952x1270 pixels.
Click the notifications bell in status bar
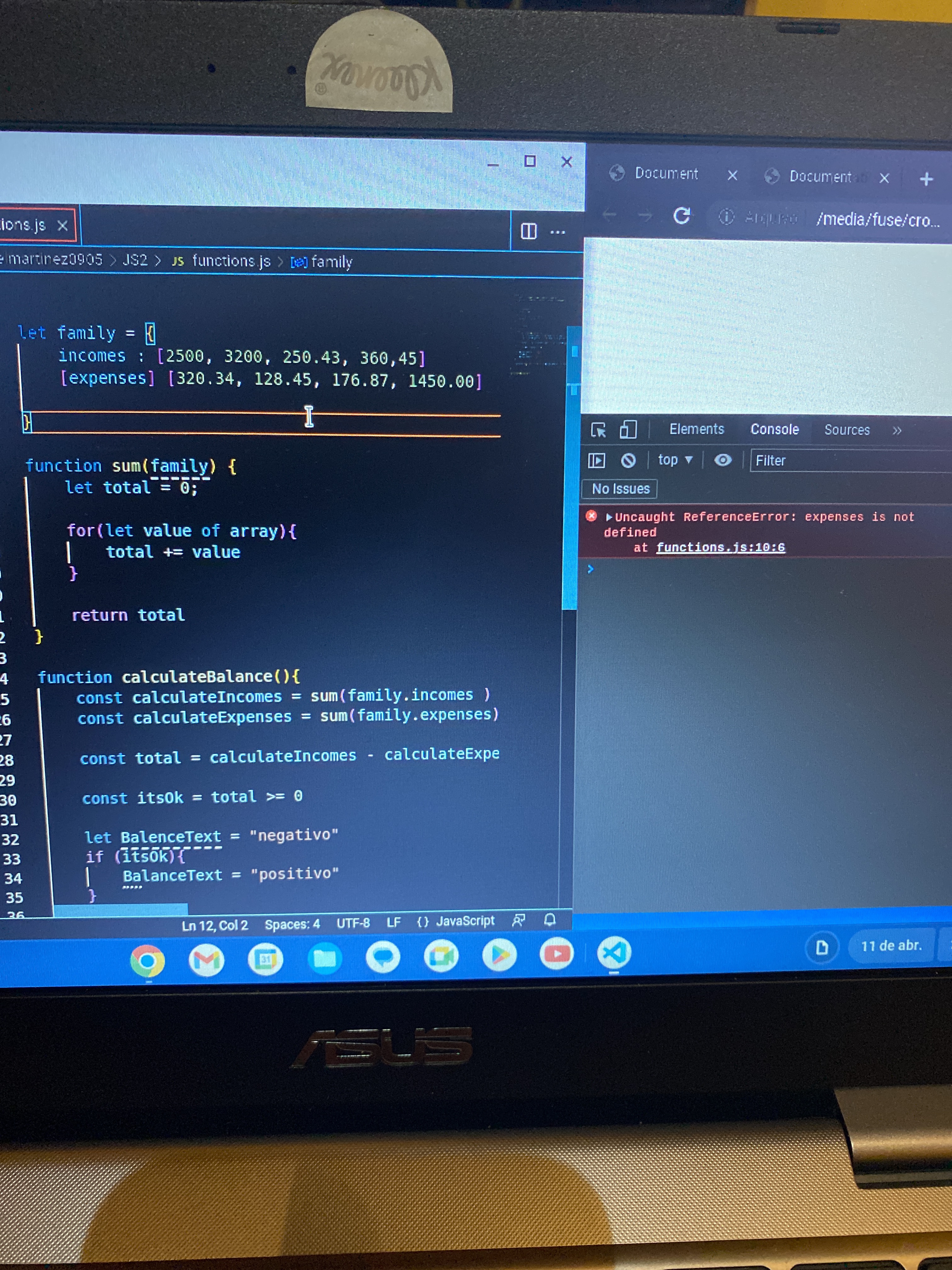[550, 920]
